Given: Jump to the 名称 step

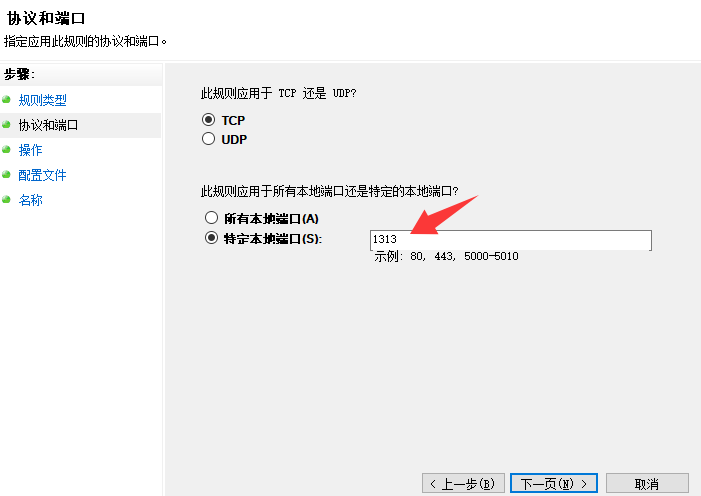Looking at the screenshot, I should tap(30, 200).
